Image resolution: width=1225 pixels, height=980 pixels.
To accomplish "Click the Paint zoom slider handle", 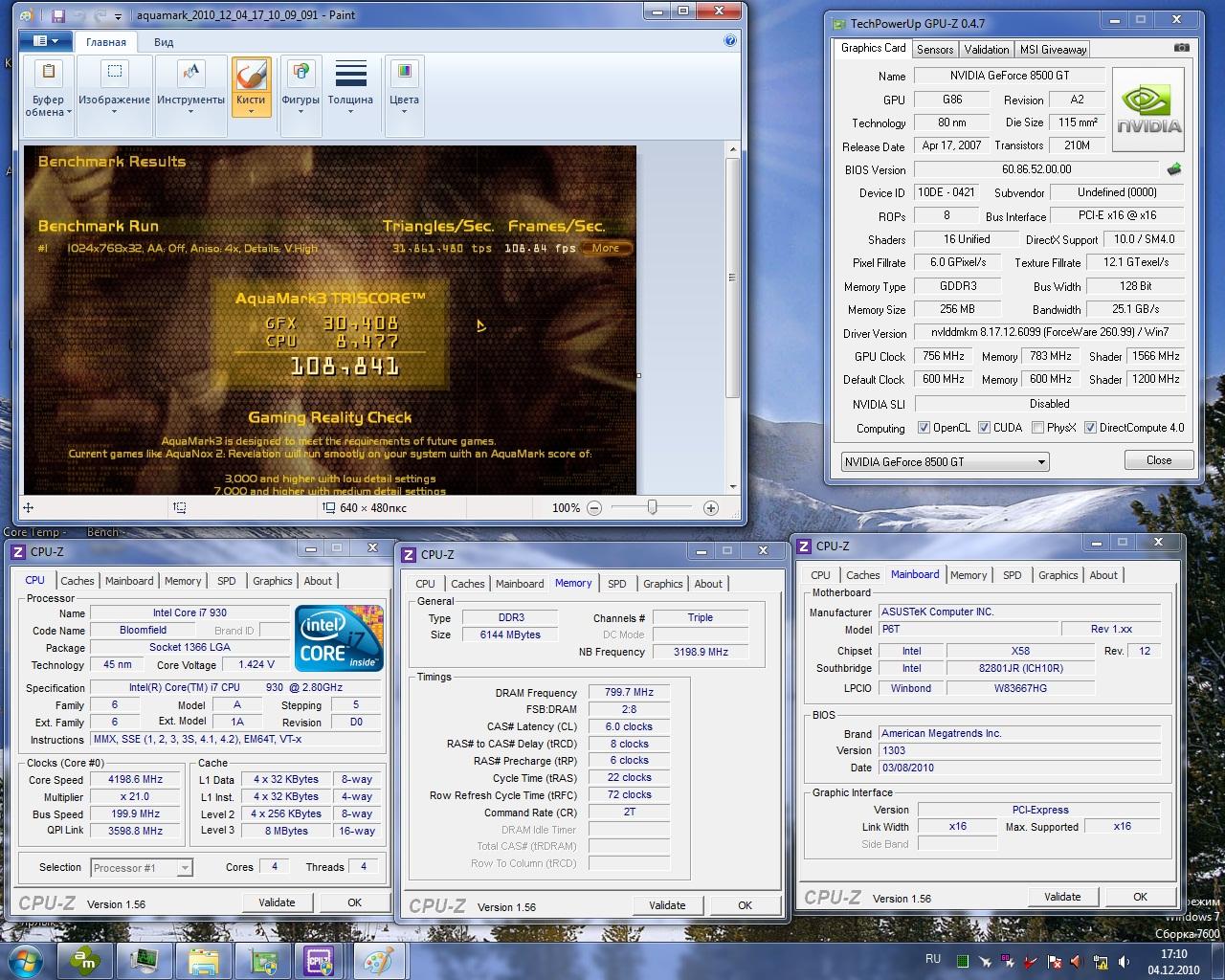I will tap(652, 507).
